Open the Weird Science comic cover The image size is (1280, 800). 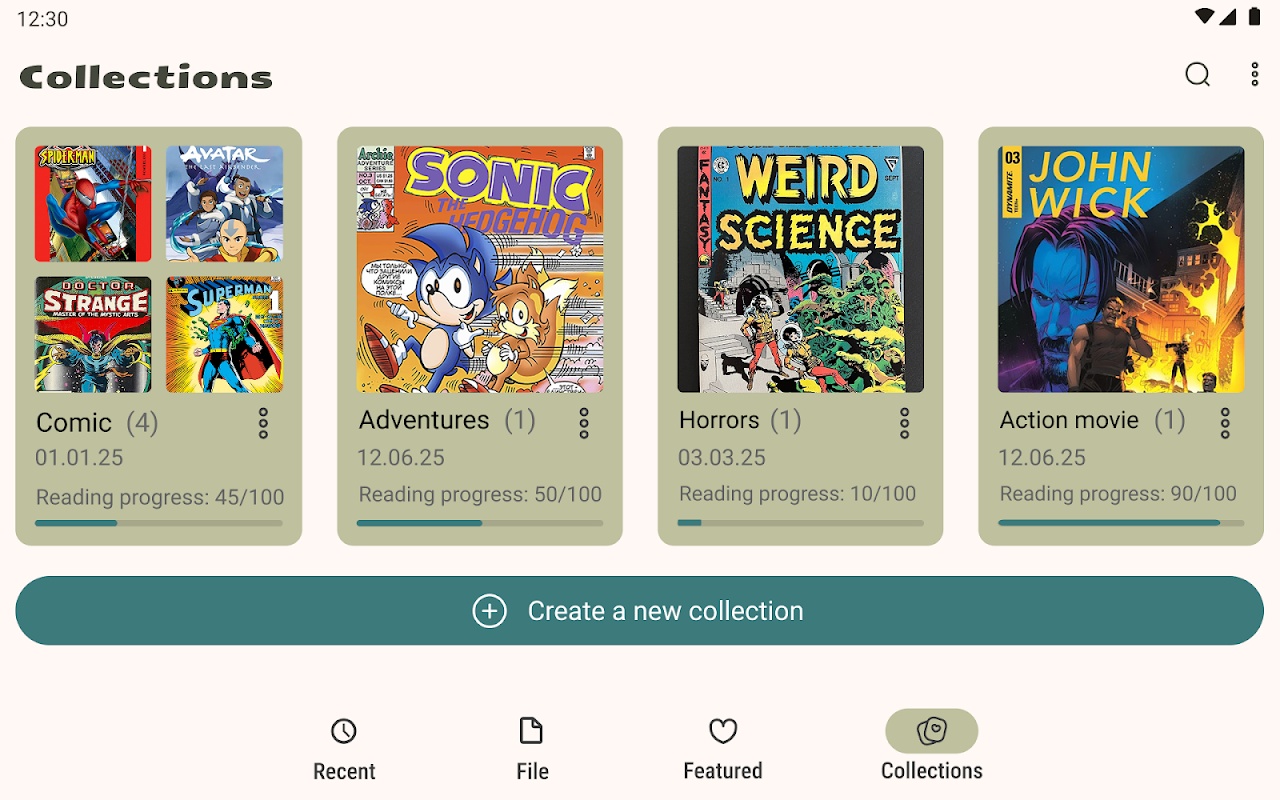[x=801, y=269]
